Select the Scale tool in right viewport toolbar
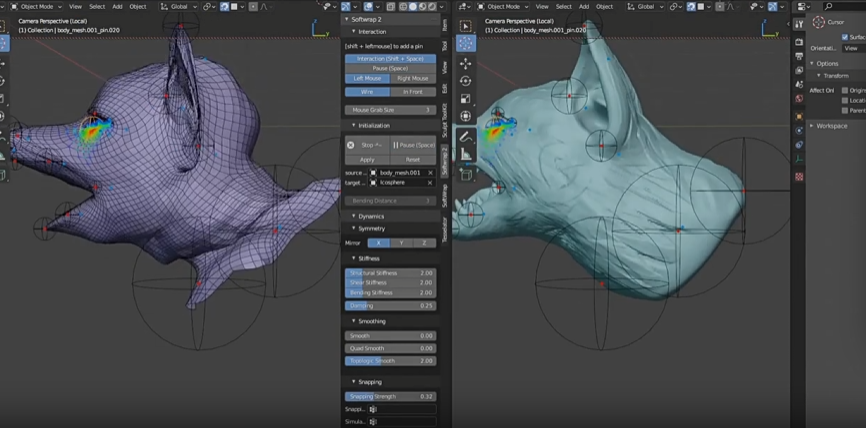This screenshot has height=428, width=866. [x=466, y=99]
